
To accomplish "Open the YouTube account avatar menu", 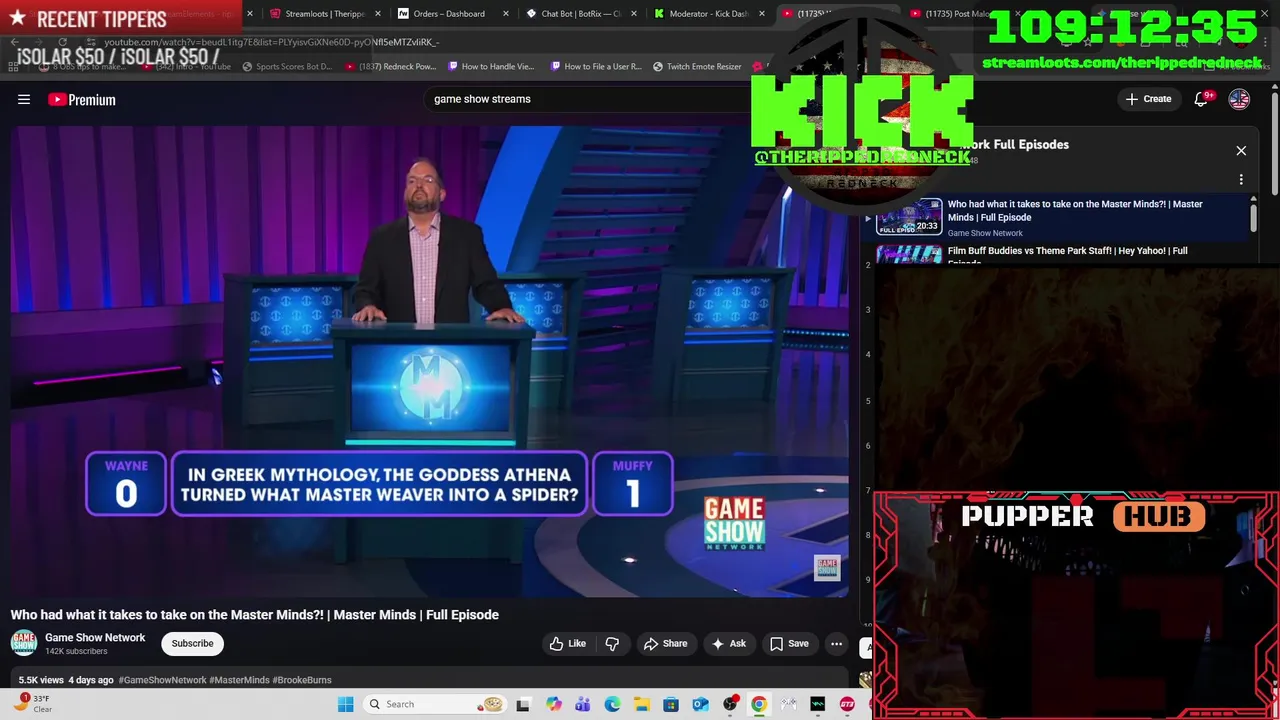I will pyautogui.click(x=1239, y=99).
